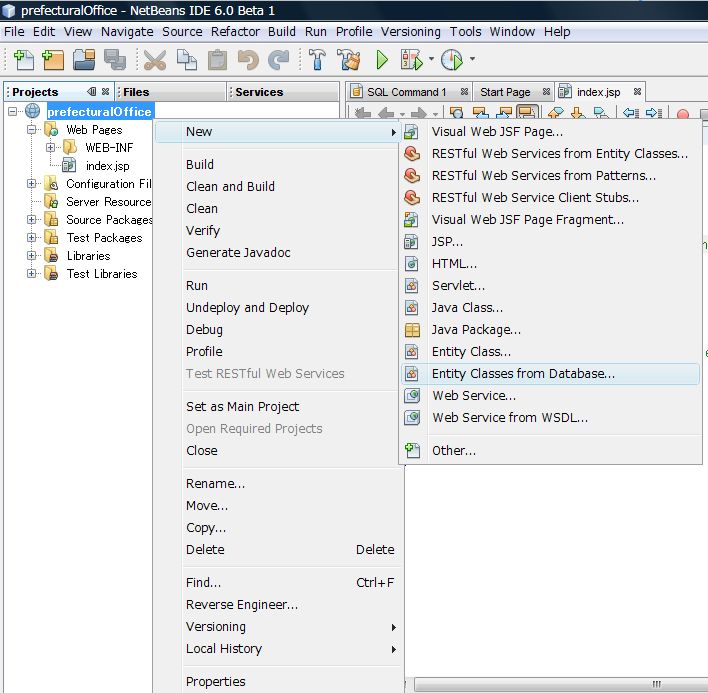Choose Clean and Build from context menu
Viewport: 708px width, 693px height.
click(x=230, y=187)
